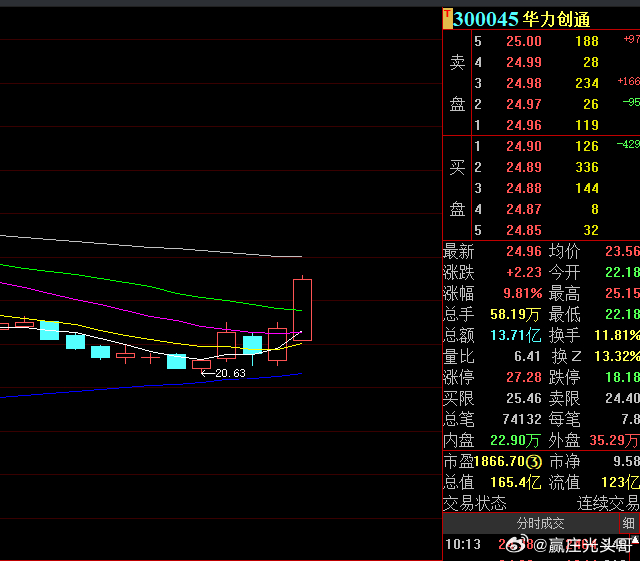Click buy level 3 volume 144

point(587,188)
